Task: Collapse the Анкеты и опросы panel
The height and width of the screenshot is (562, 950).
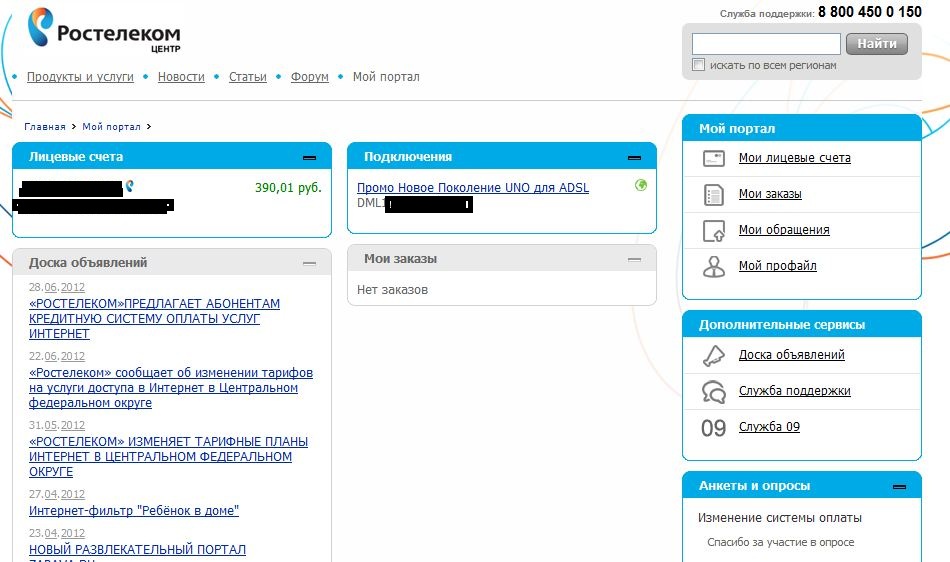Action: pyautogui.click(x=899, y=487)
